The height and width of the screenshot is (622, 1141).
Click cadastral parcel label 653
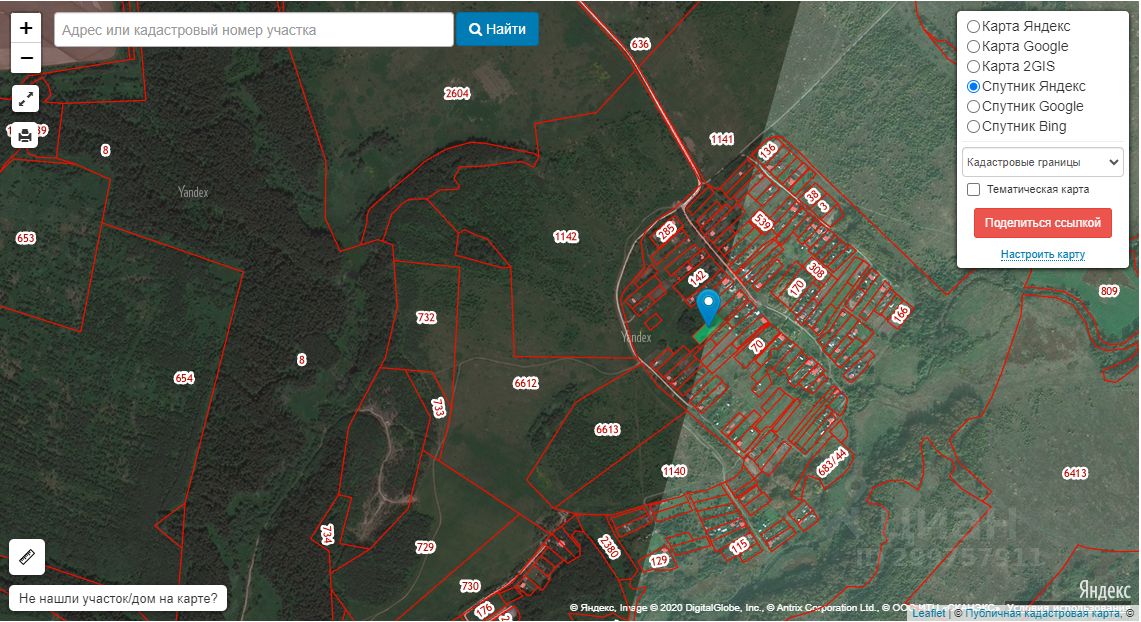click(25, 238)
